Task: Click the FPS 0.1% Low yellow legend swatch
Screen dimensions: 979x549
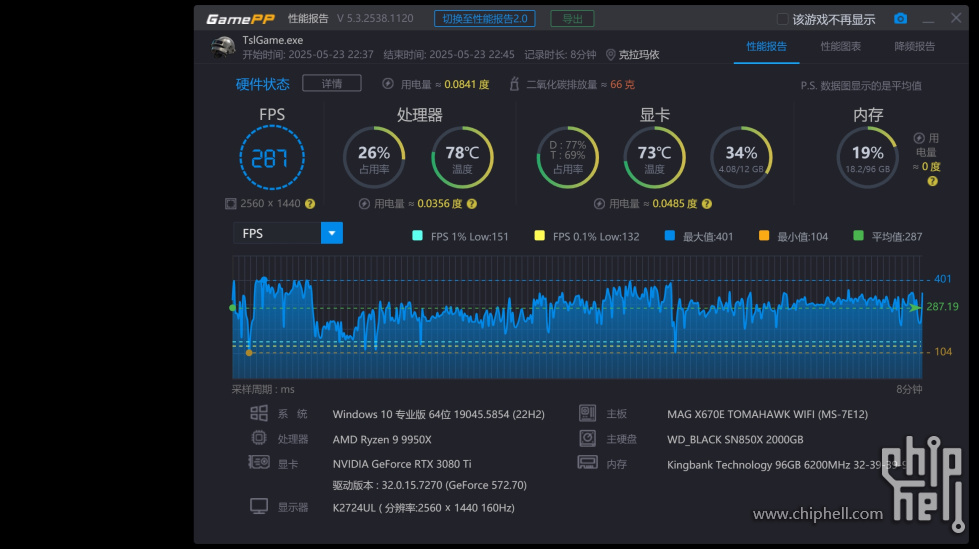Action: pos(539,235)
